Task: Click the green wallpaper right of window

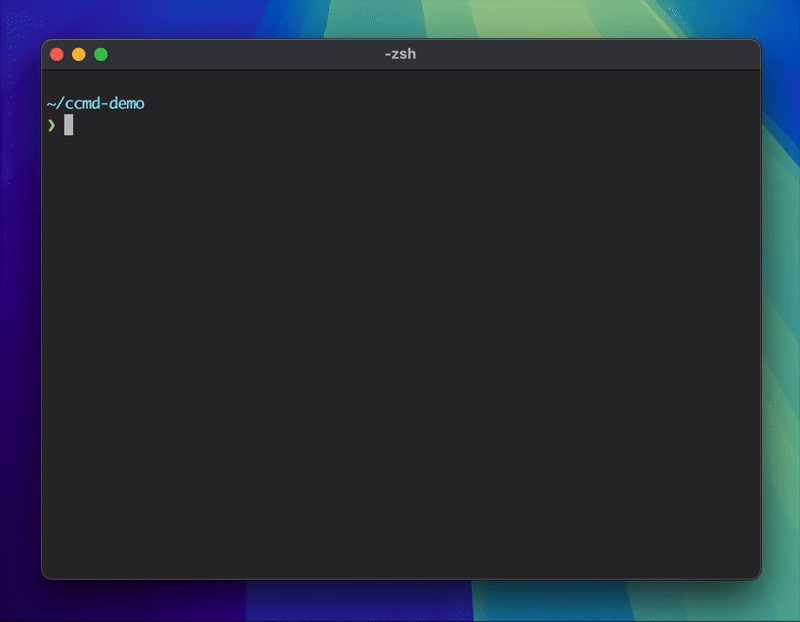Action: click(x=781, y=306)
